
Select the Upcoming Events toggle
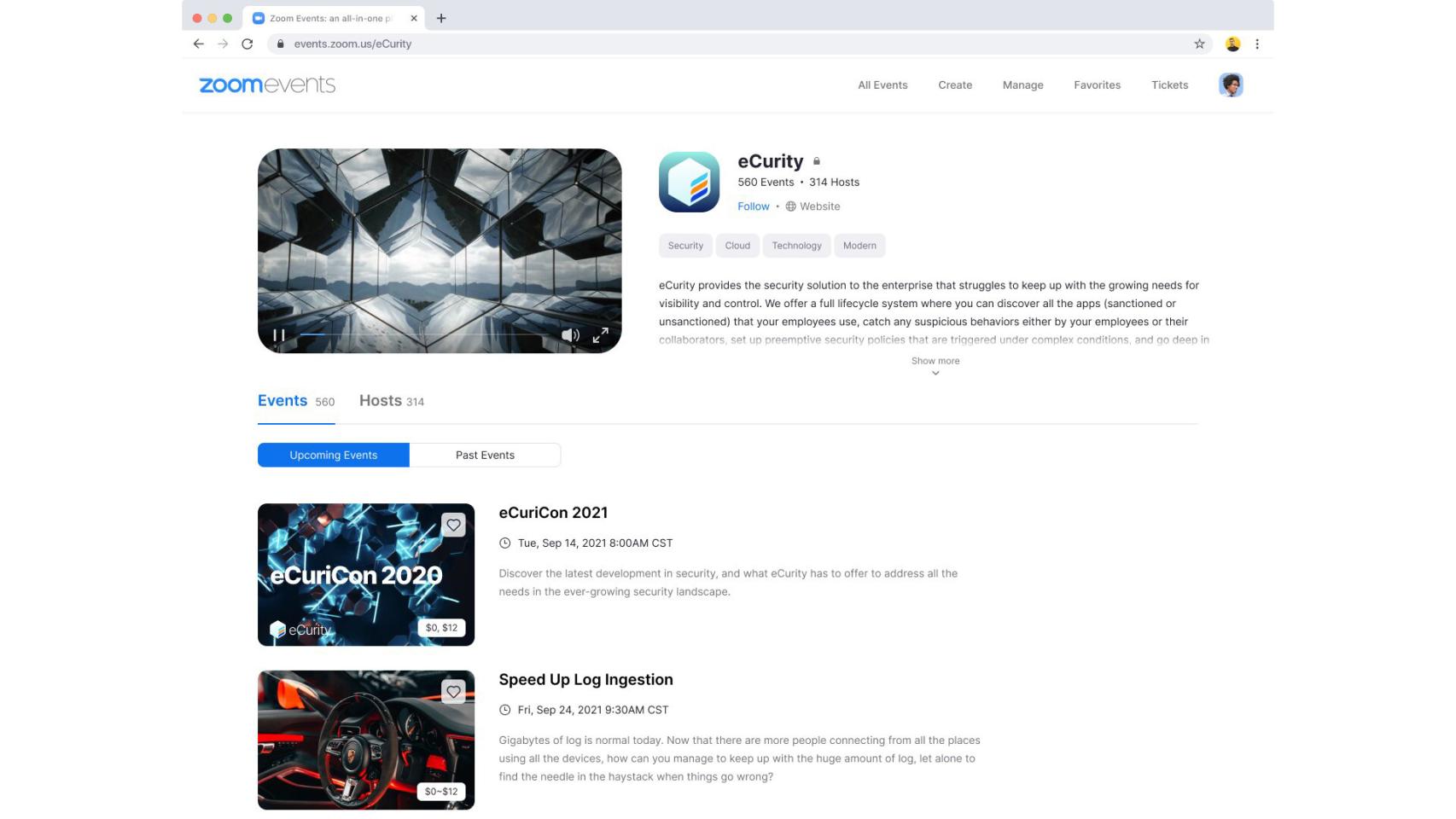point(334,455)
